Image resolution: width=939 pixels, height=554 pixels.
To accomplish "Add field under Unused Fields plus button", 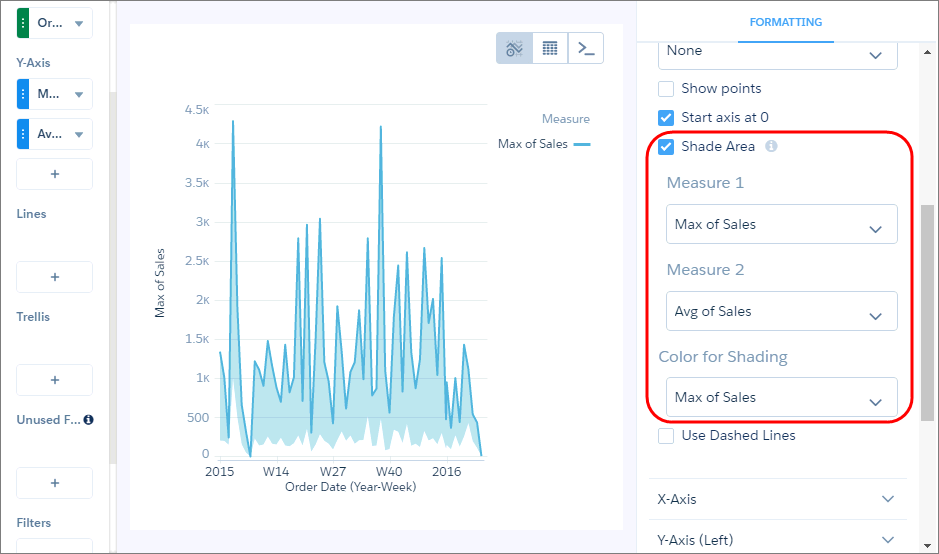I will coord(54,483).
